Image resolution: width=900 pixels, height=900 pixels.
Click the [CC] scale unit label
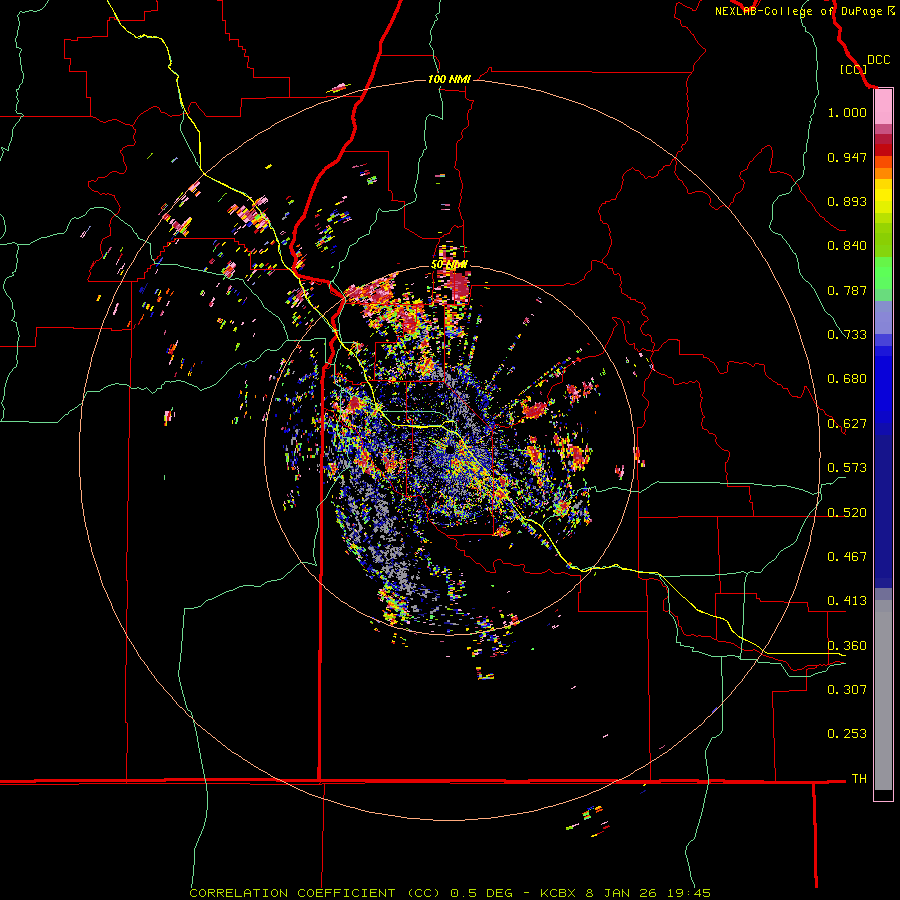click(853, 69)
